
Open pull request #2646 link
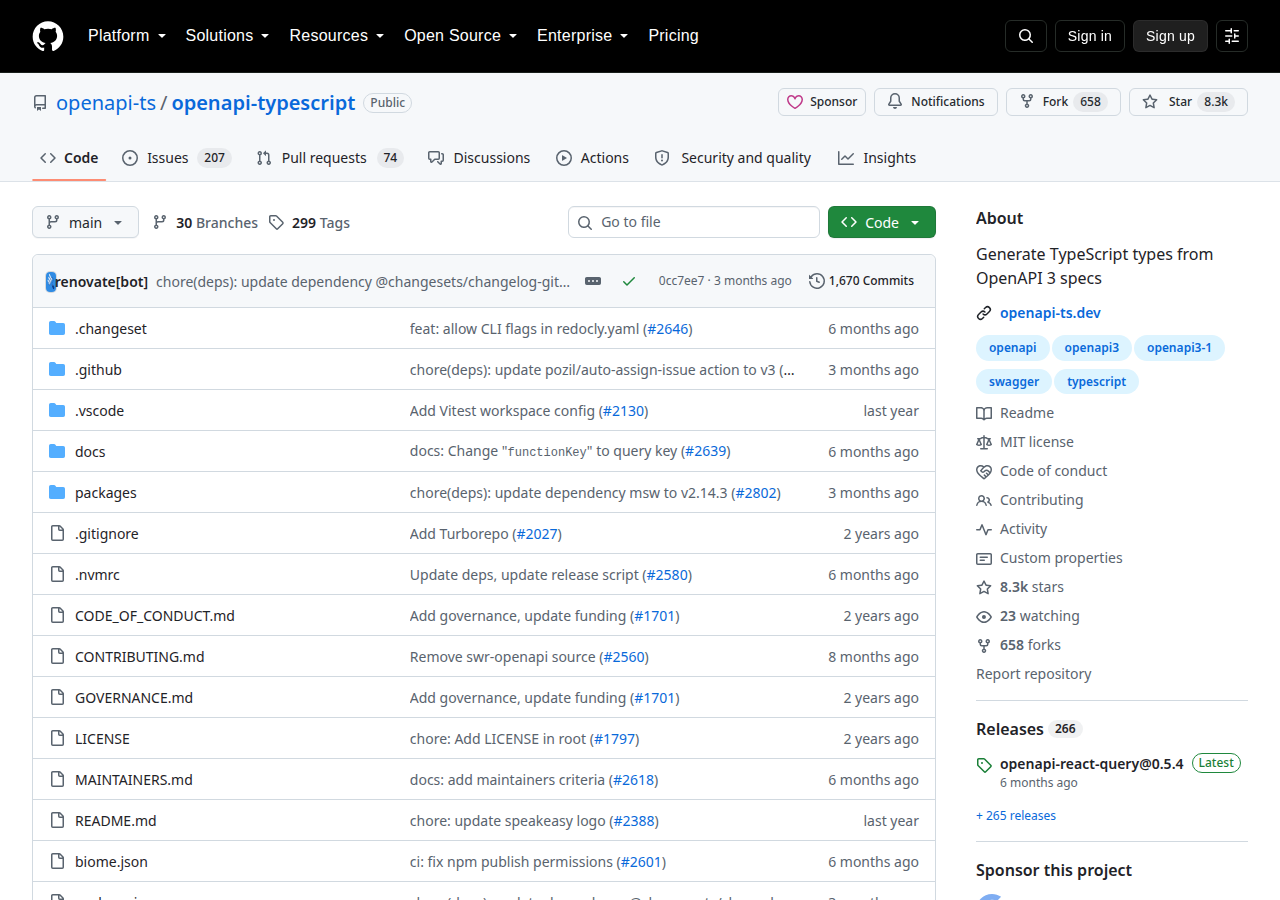point(668,329)
